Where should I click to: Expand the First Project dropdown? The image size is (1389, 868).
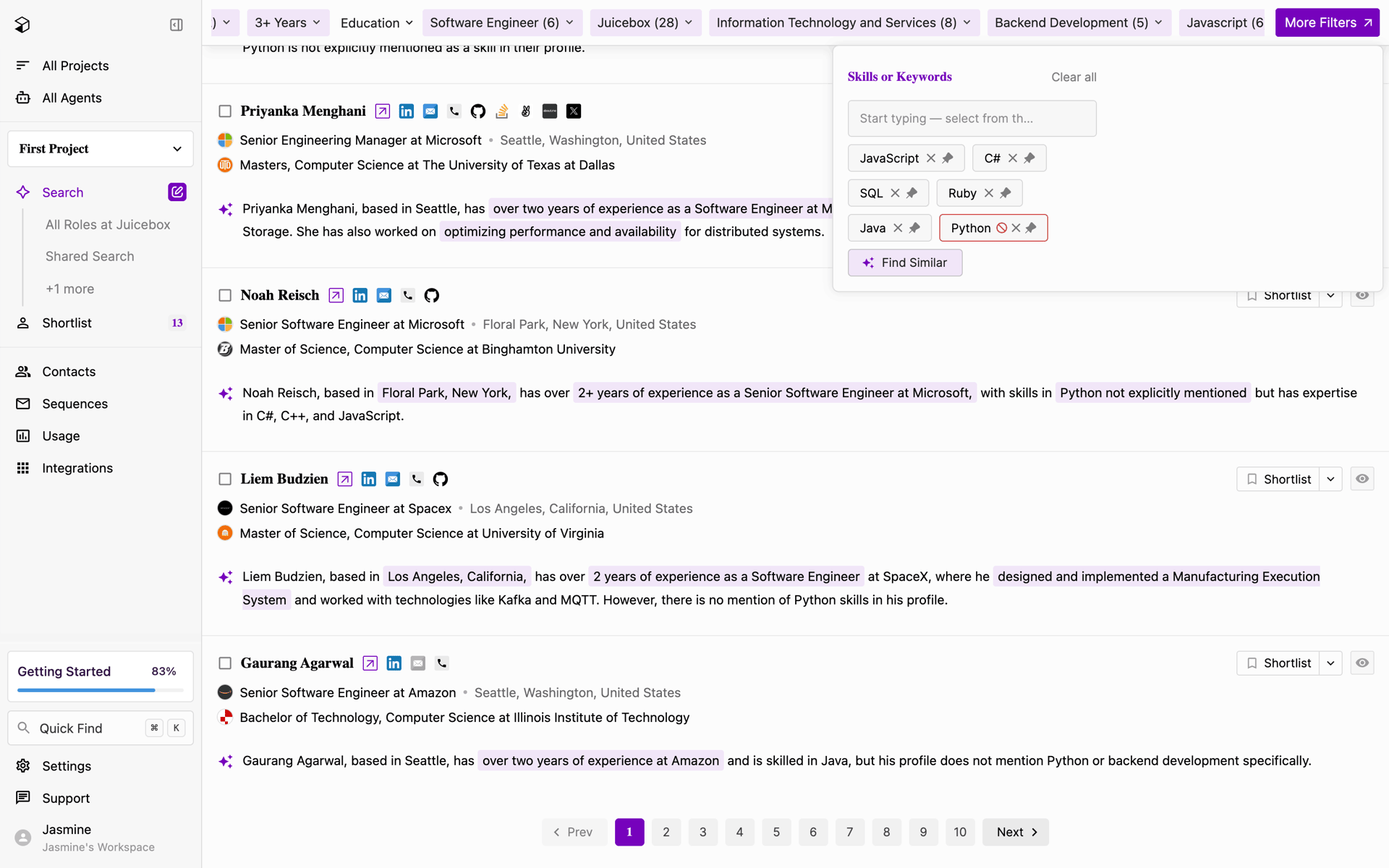[x=101, y=149]
